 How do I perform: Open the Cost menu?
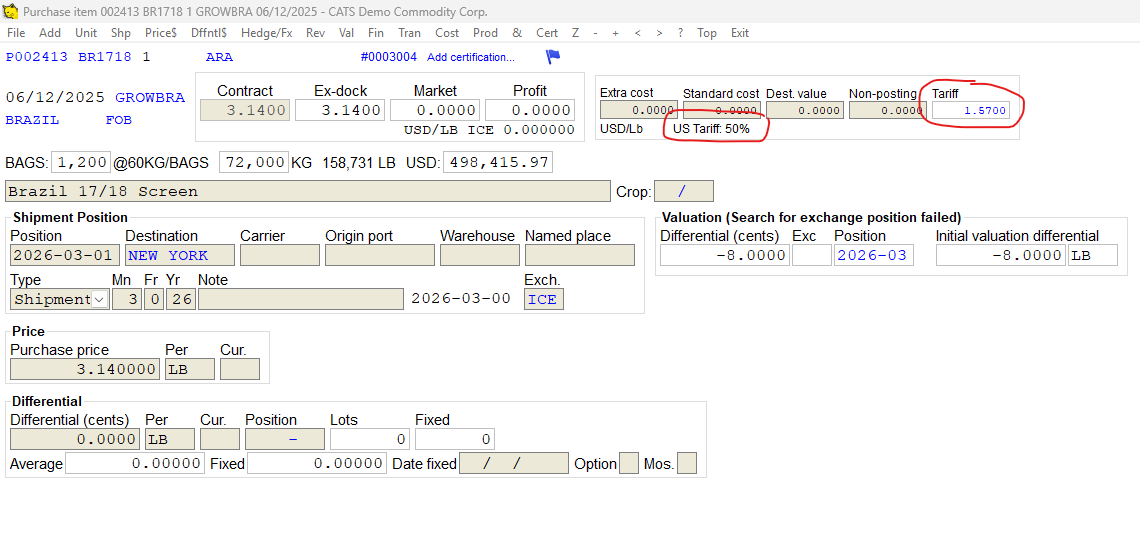[447, 33]
